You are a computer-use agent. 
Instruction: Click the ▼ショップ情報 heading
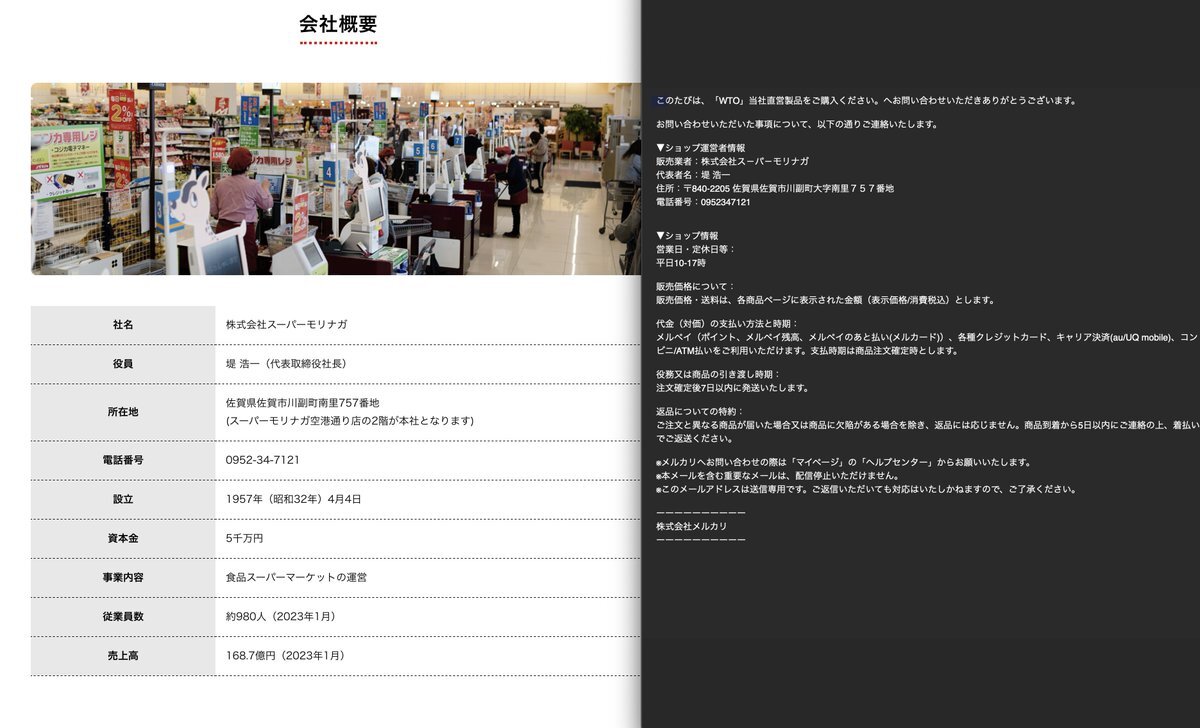tap(687, 236)
